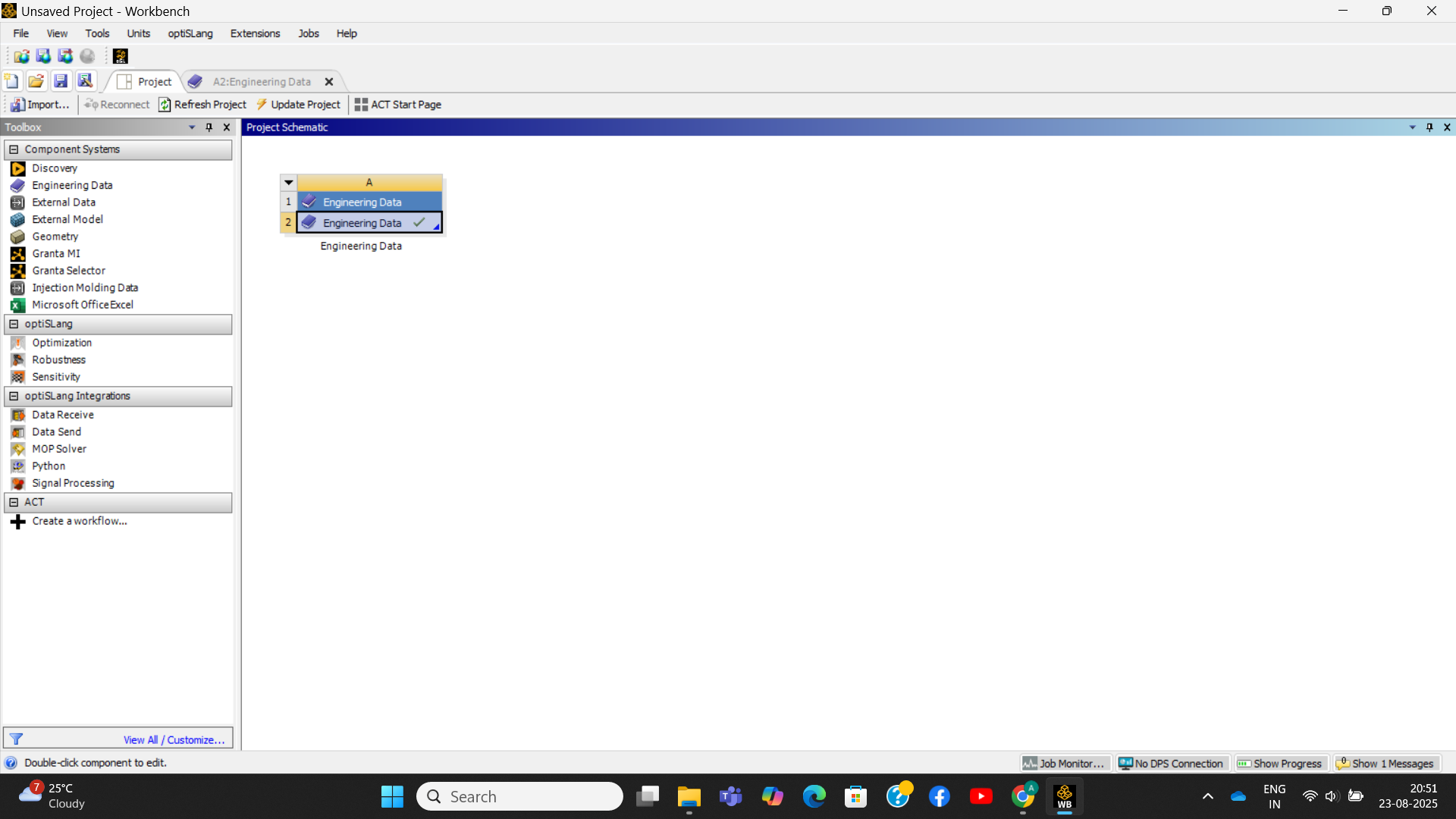The image size is (1456, 819).
Task: Click View All / Customize... link
Action: click(x=174, y=739)
